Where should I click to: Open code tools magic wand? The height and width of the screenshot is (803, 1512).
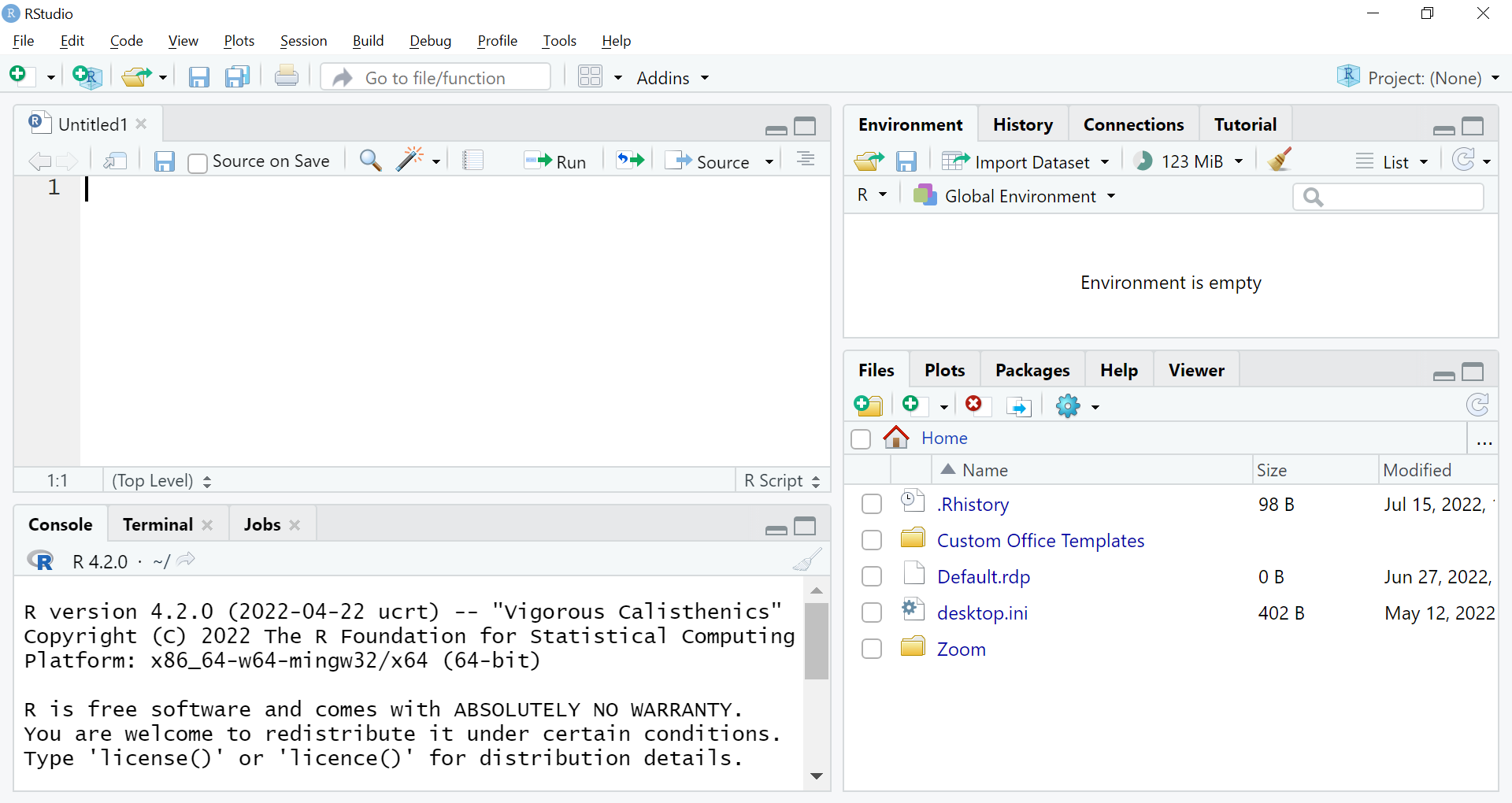tap(409, 160)
